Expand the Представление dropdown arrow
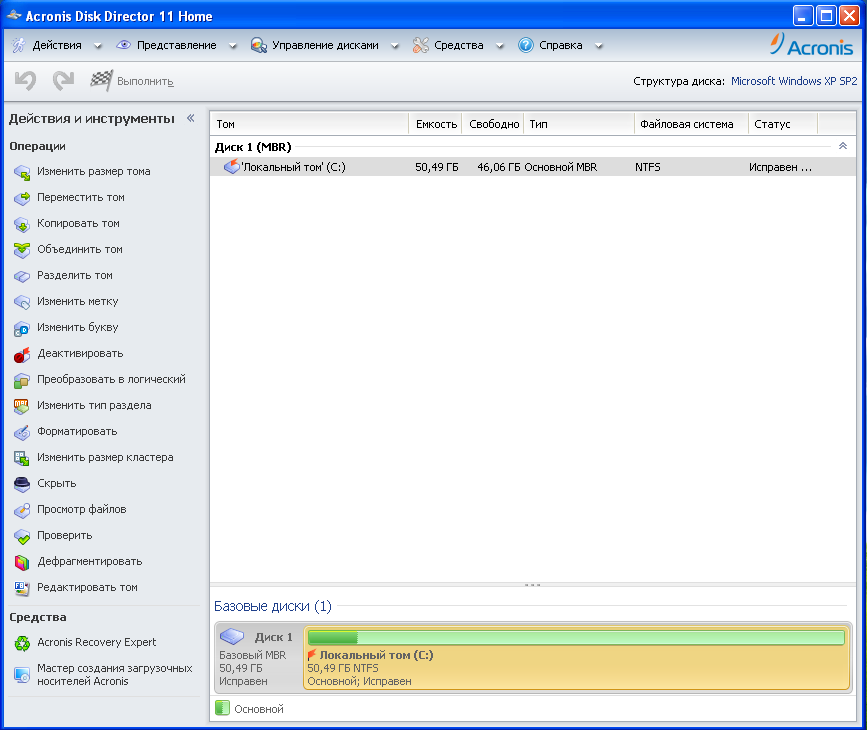 click(x=233, y=46)
